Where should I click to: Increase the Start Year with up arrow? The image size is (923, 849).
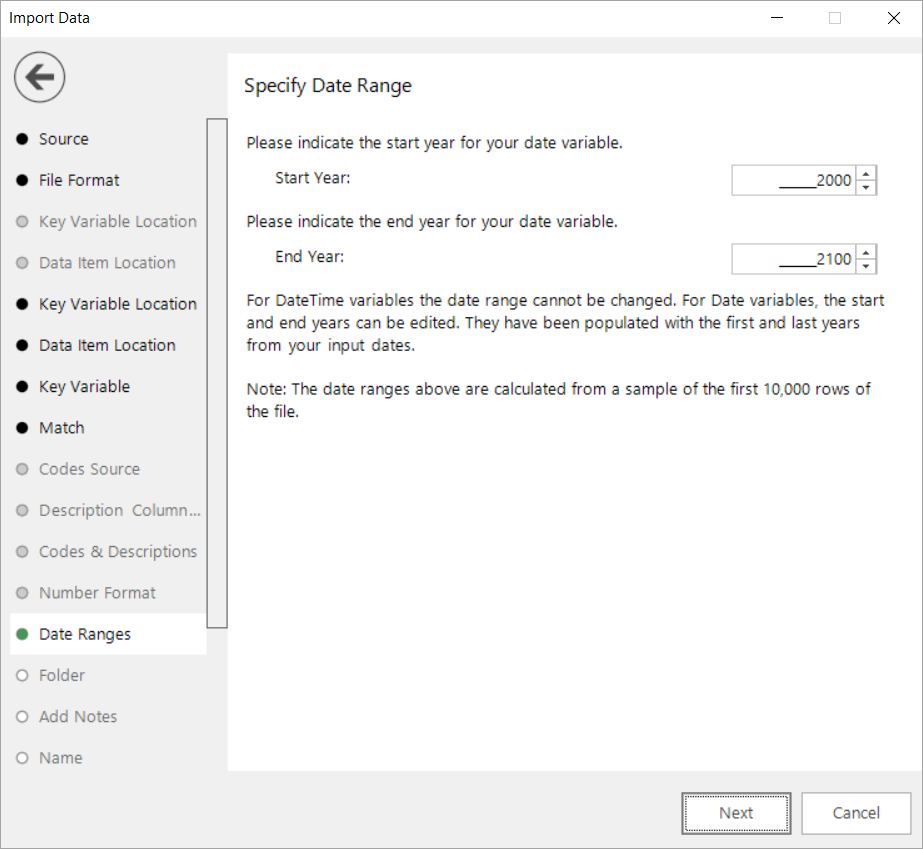(x=866, y=173)
